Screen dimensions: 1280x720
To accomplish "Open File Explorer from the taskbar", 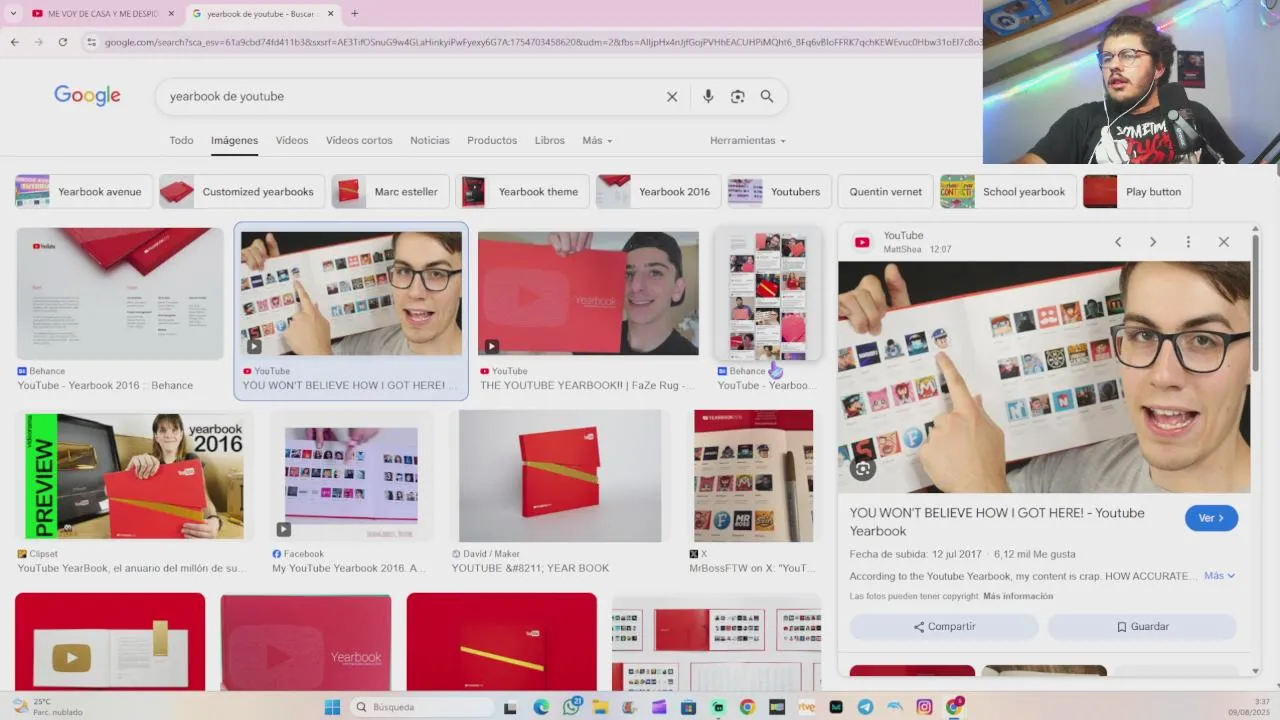I will [x=600, y=707].
